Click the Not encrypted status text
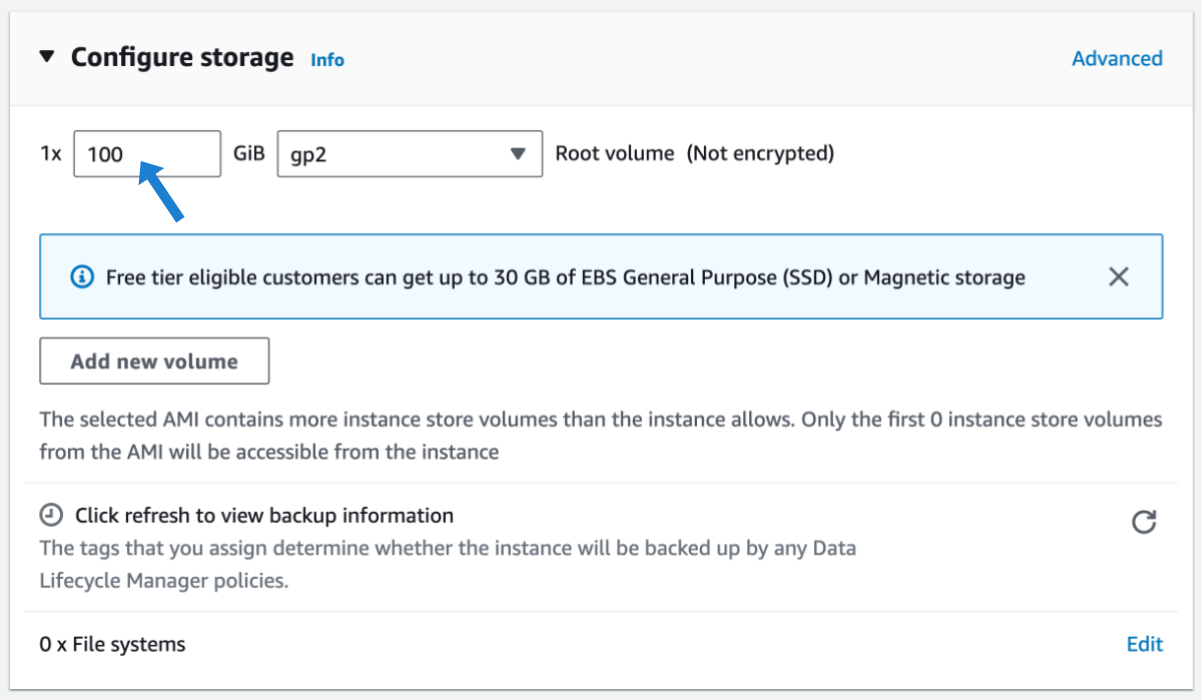 click(760, 154)
